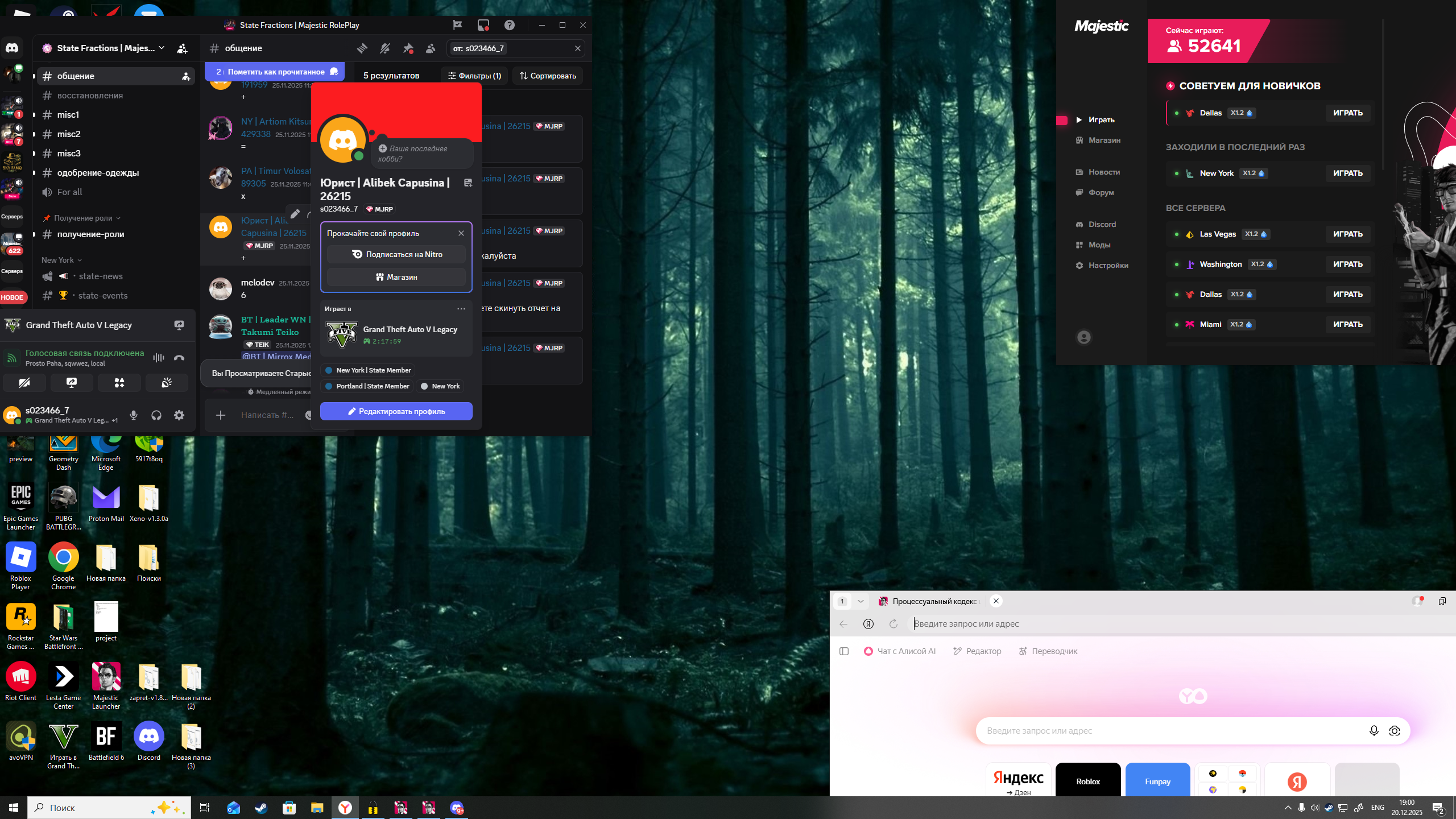Open pinned messages in channel header
The width and height of the screenshot is (1456, 819).
408,48
